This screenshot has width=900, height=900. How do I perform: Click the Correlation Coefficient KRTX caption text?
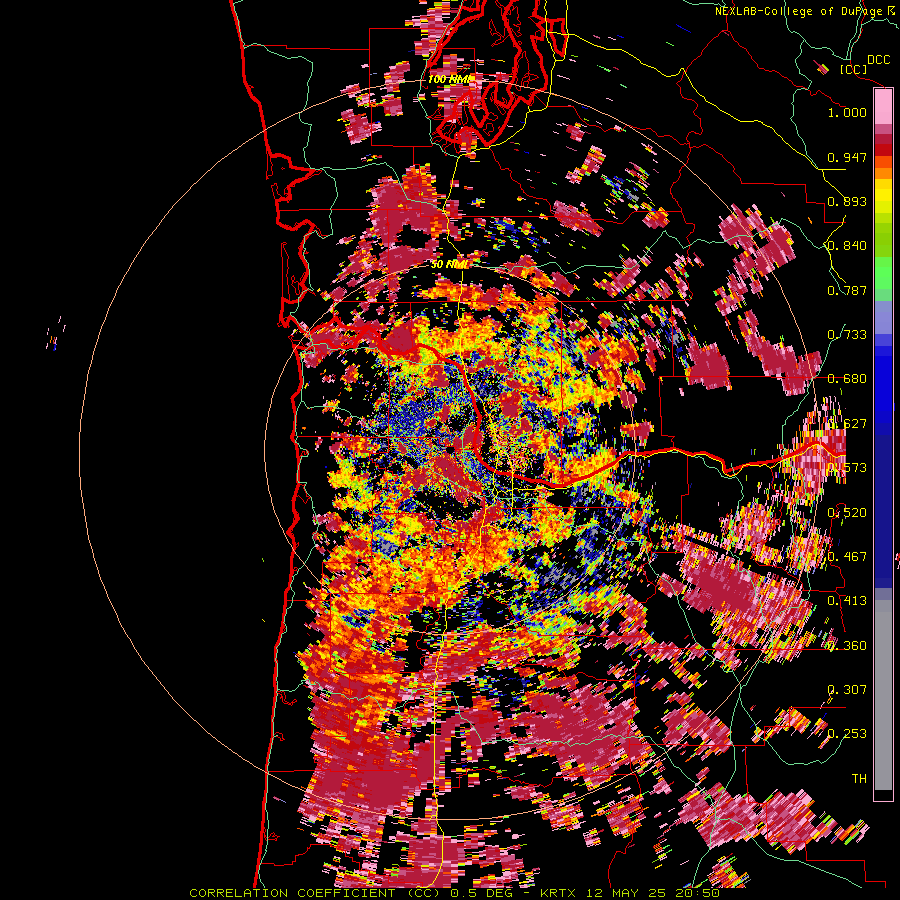454,893
